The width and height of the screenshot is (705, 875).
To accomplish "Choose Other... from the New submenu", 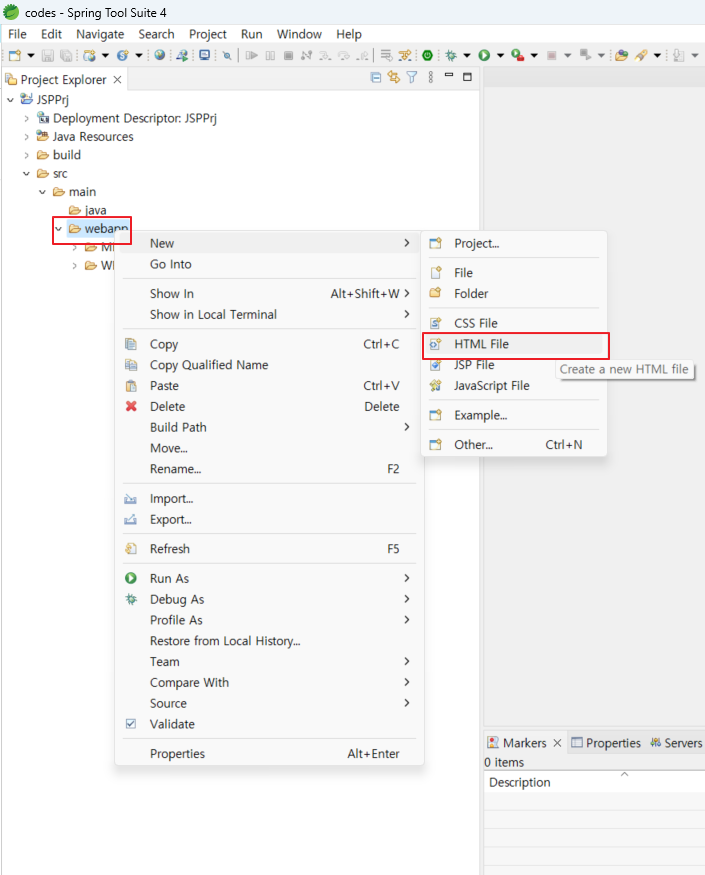I will [514, 445].
